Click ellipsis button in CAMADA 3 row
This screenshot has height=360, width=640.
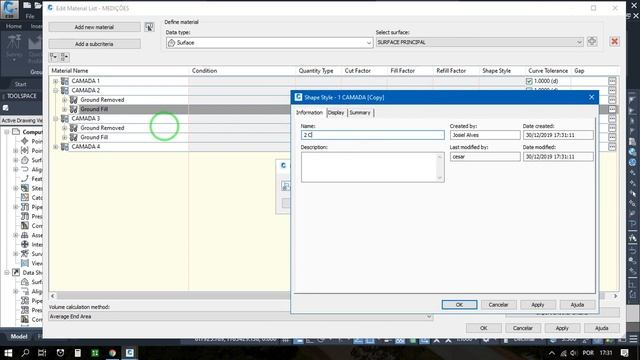pos(612,118)
